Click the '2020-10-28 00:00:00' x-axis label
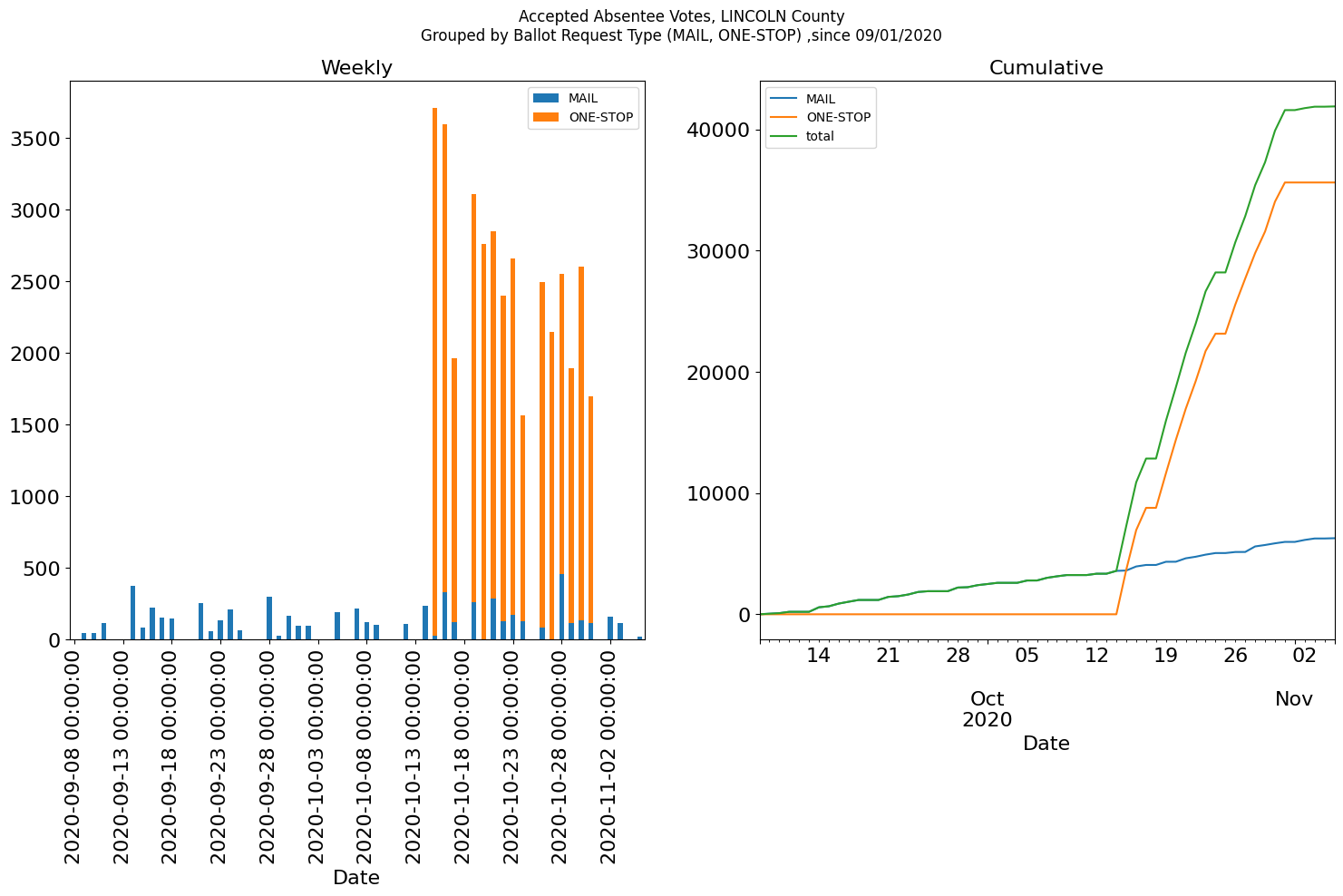Viewport: 1343px width, 896px height. (x=560, y=755)
